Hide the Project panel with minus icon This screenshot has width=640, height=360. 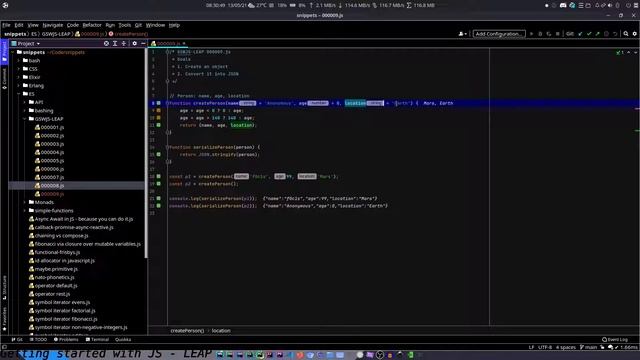click(x=143, y=43)
